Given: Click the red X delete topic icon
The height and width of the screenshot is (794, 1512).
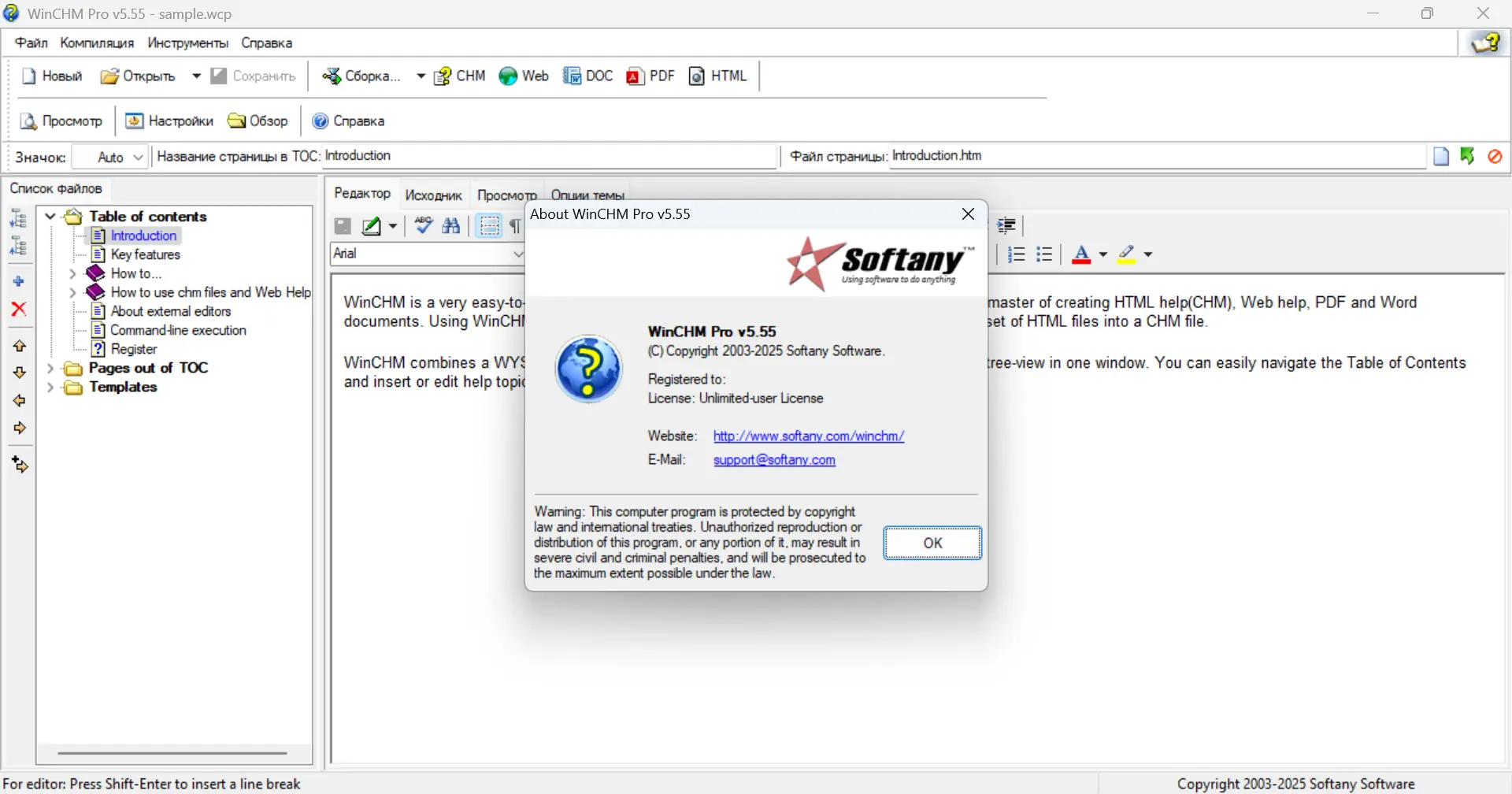Looking at the screenshot, I should click(18, 309).
